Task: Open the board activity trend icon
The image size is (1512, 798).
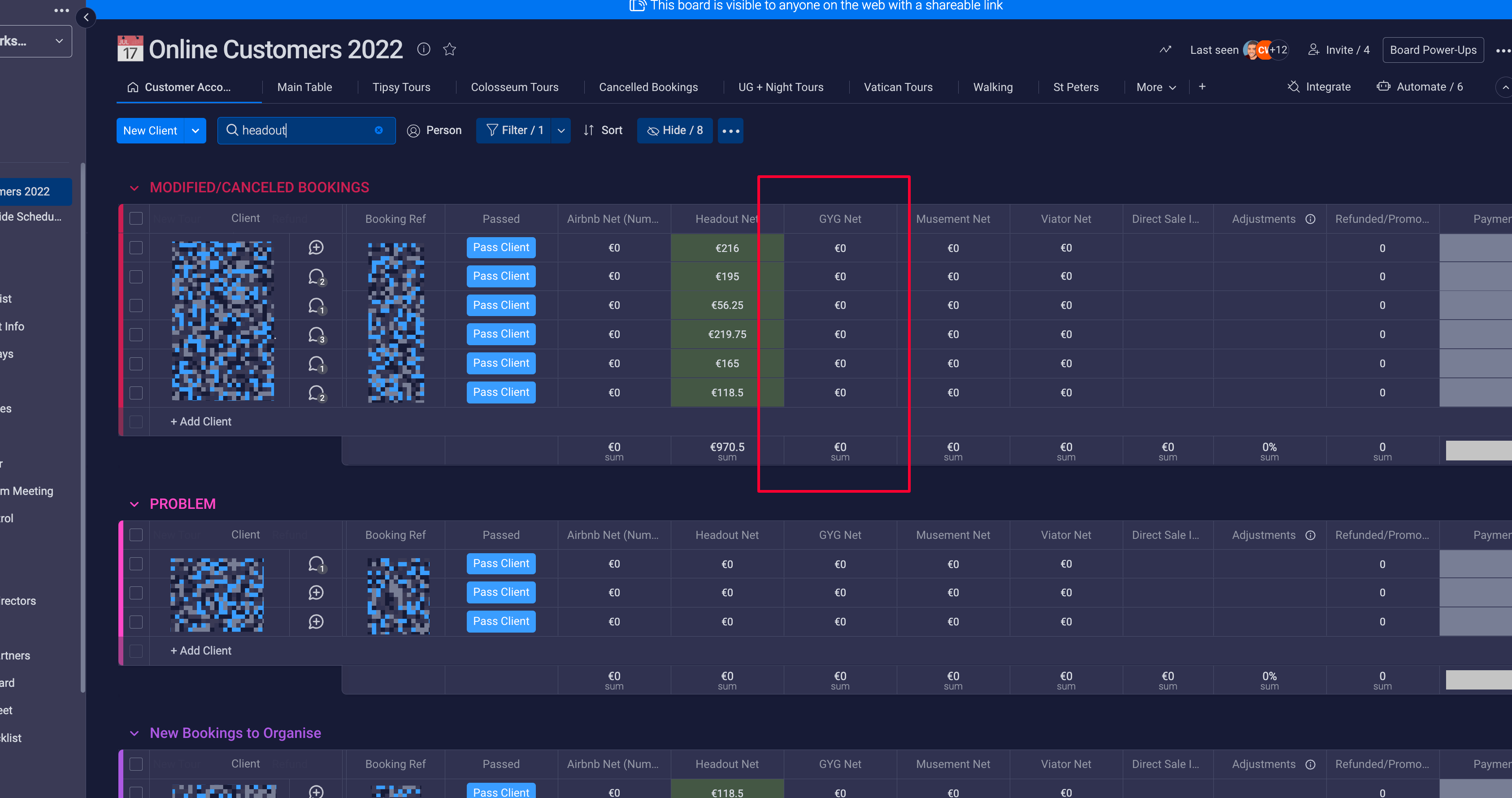Action: pyautogui.click(x=1165, y=50)
